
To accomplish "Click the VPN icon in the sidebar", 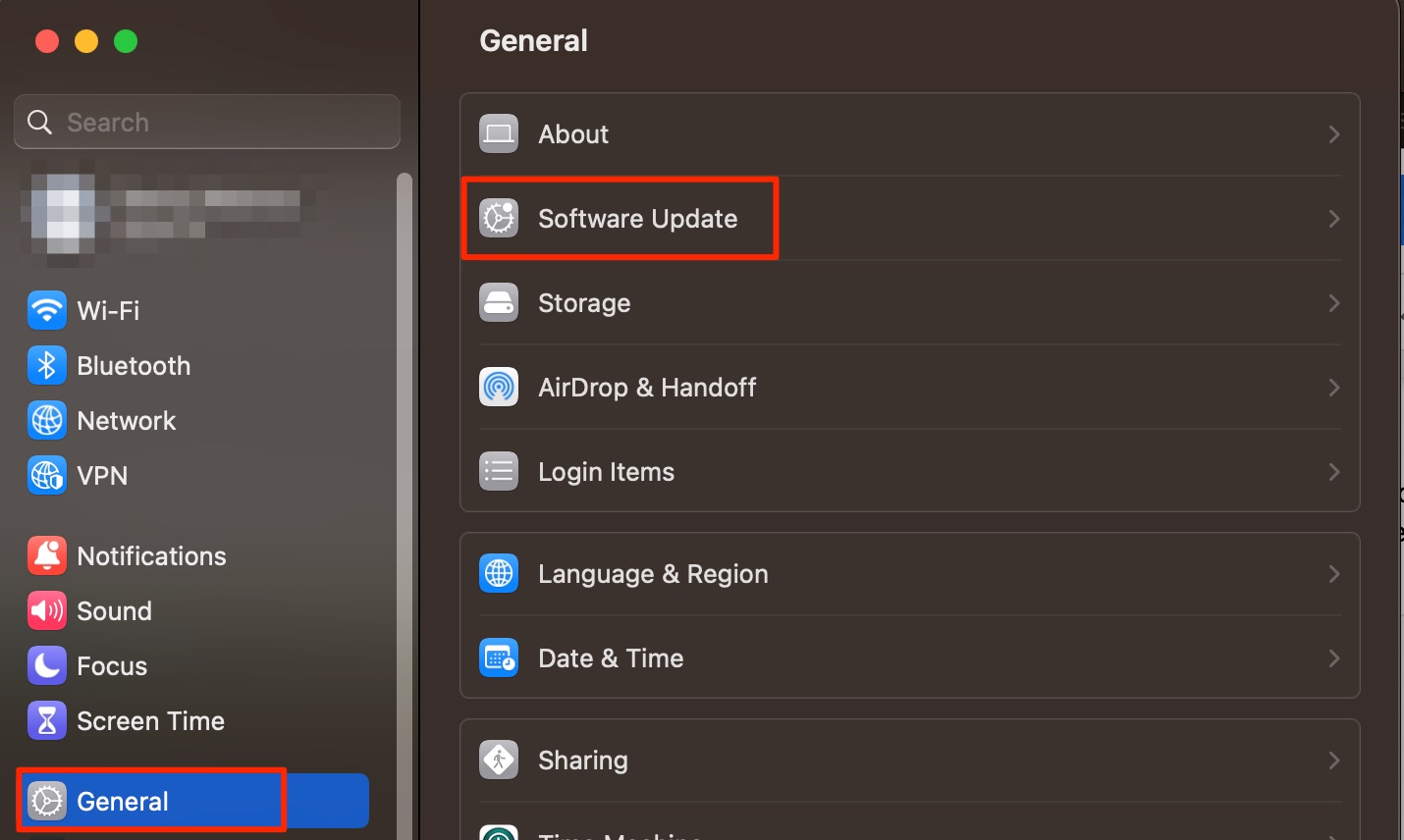I will 47,476.
